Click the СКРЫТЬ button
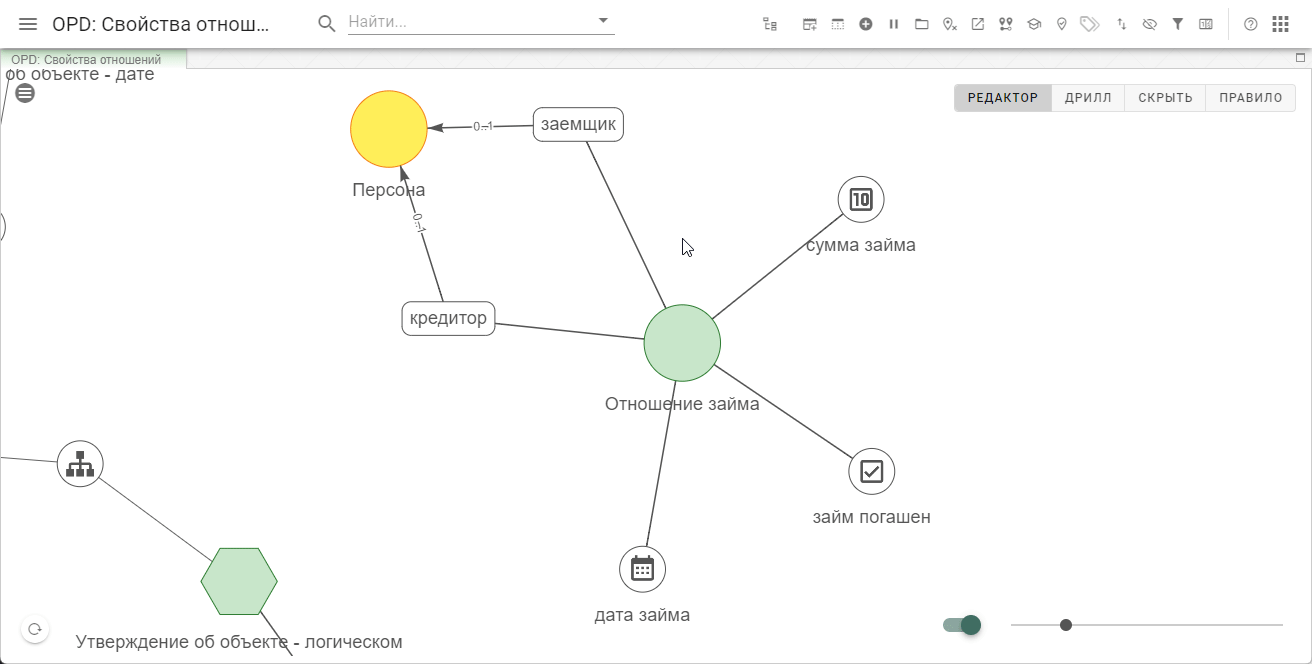 click(1165, 98)
